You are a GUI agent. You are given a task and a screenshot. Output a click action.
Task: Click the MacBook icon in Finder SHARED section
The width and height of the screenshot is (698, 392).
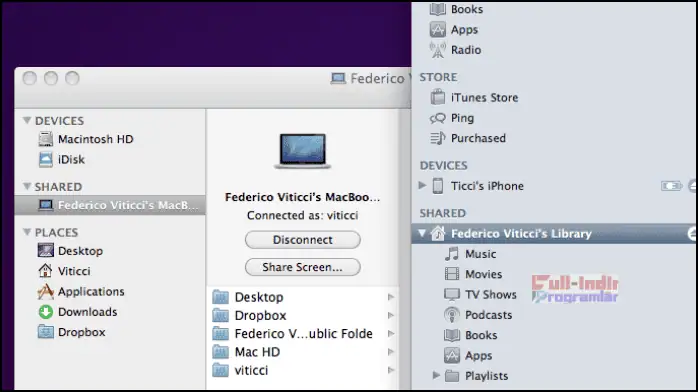pyautogui.click(x=45, y=205)
